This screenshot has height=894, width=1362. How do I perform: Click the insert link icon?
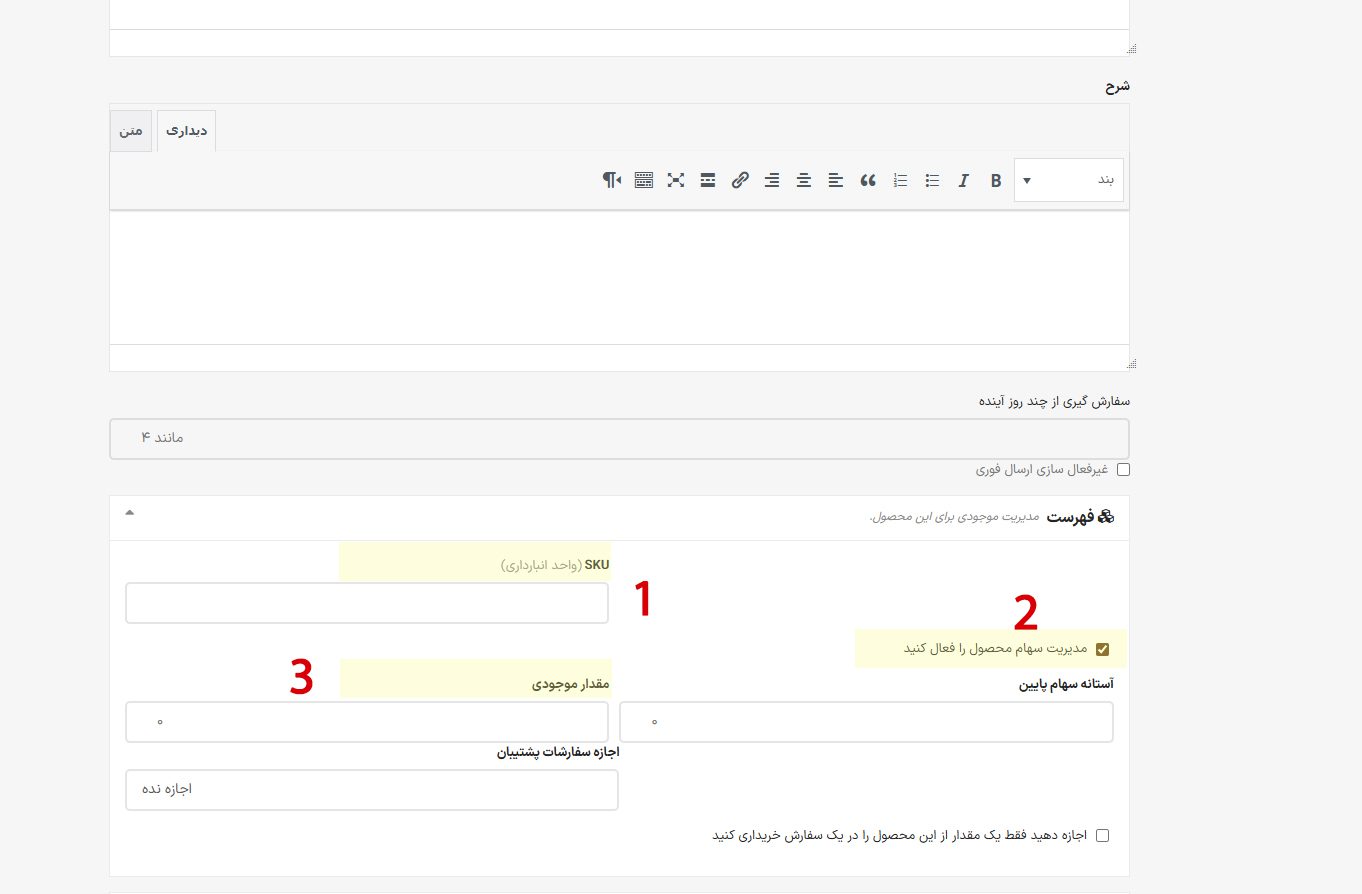coord(740,181)
